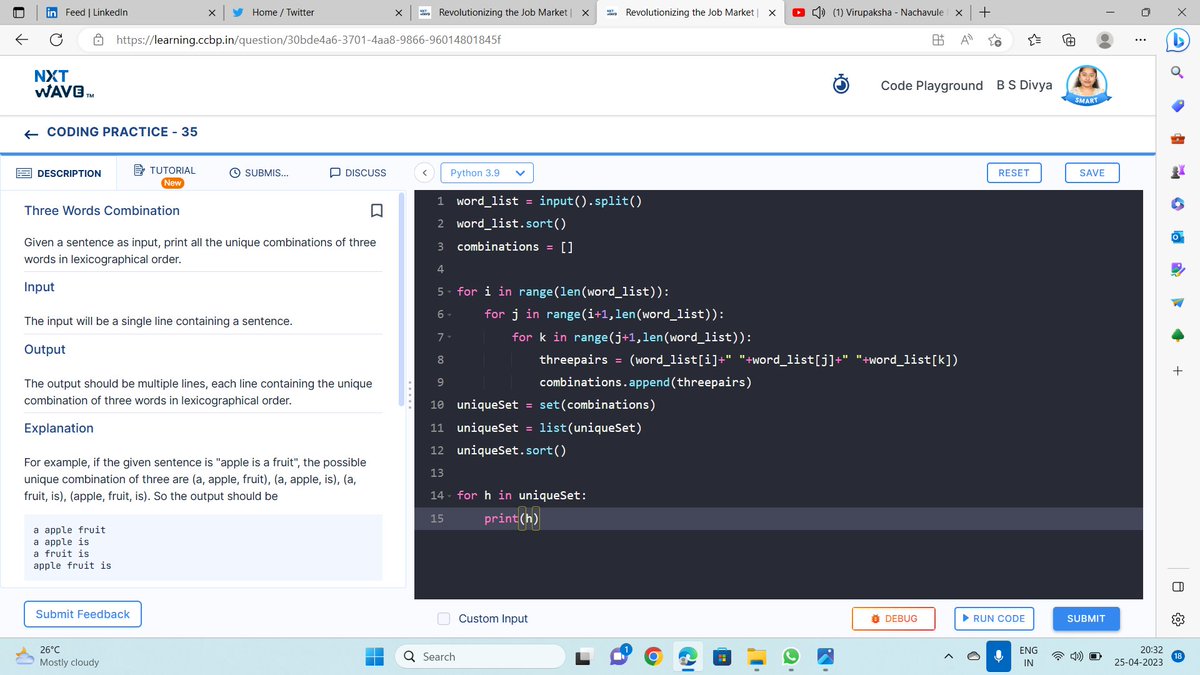
Task: Click microphone icon in system tray
Action: point(999,657)
